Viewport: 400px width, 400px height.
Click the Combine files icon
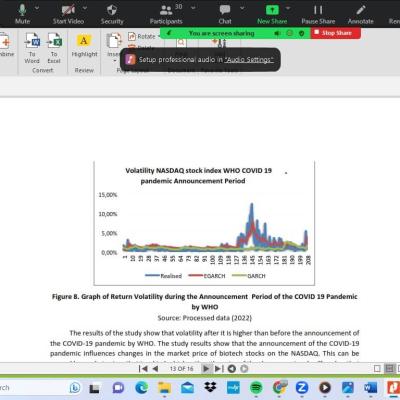tap(5, 42)
